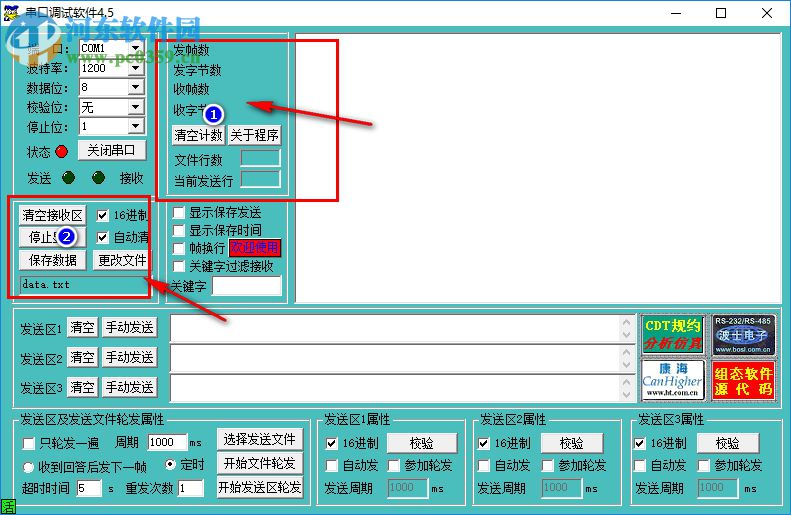Toggle 16进制 in 发送区3属性
The height and width of the screenshot is (515, 791).
click(x=639, y=443)
